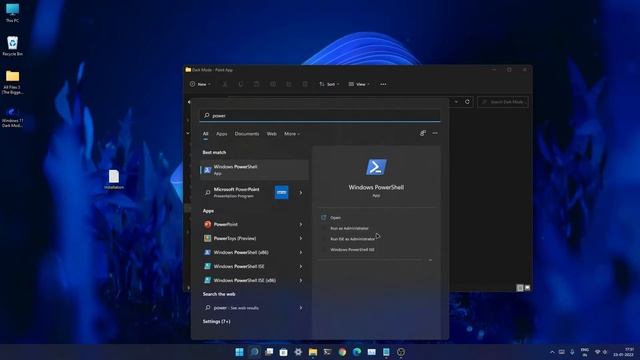Switch to details view in Explorer status bar
640x360 pixels.
(x=520, y=288)
